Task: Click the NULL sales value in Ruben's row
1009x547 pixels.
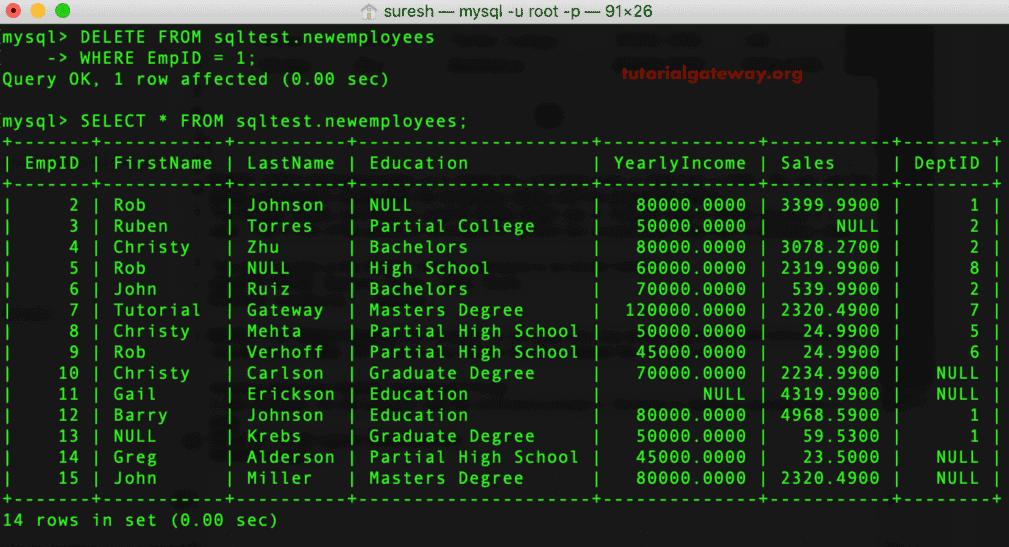Action: (857, 227)
